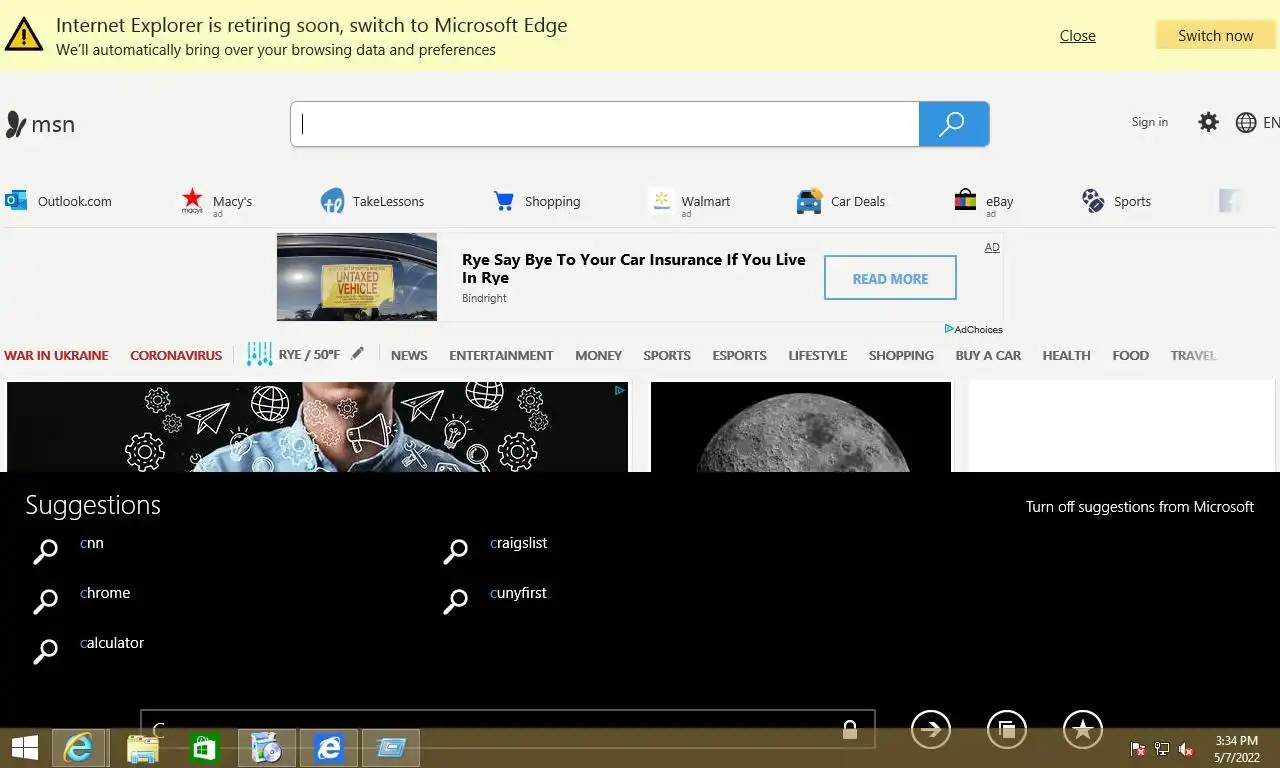Click the lock icon in address bar
Screen dimensions: 1280x768
850,729
